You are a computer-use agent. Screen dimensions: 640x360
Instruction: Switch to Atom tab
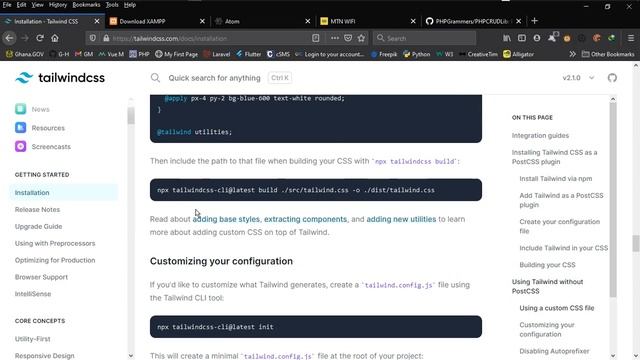[x=263, y=21]
